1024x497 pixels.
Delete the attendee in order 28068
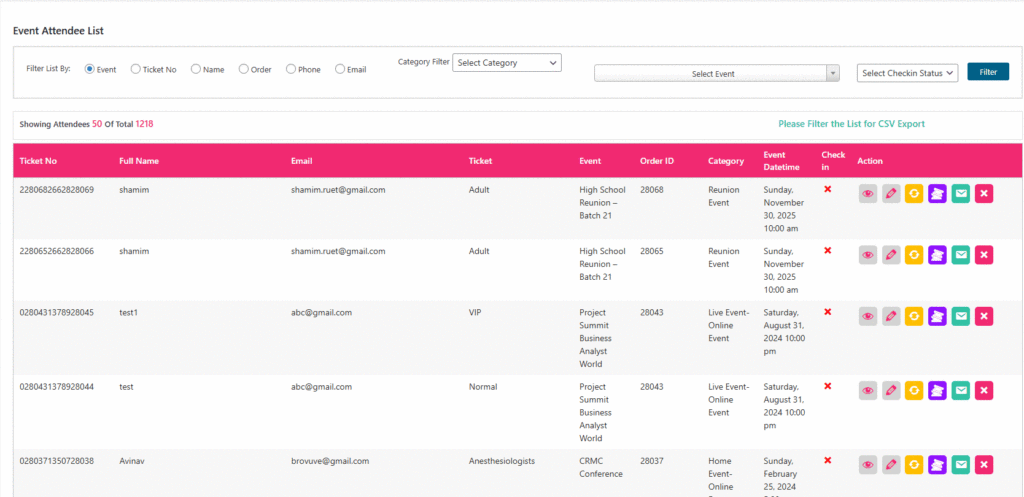point(984,194)
